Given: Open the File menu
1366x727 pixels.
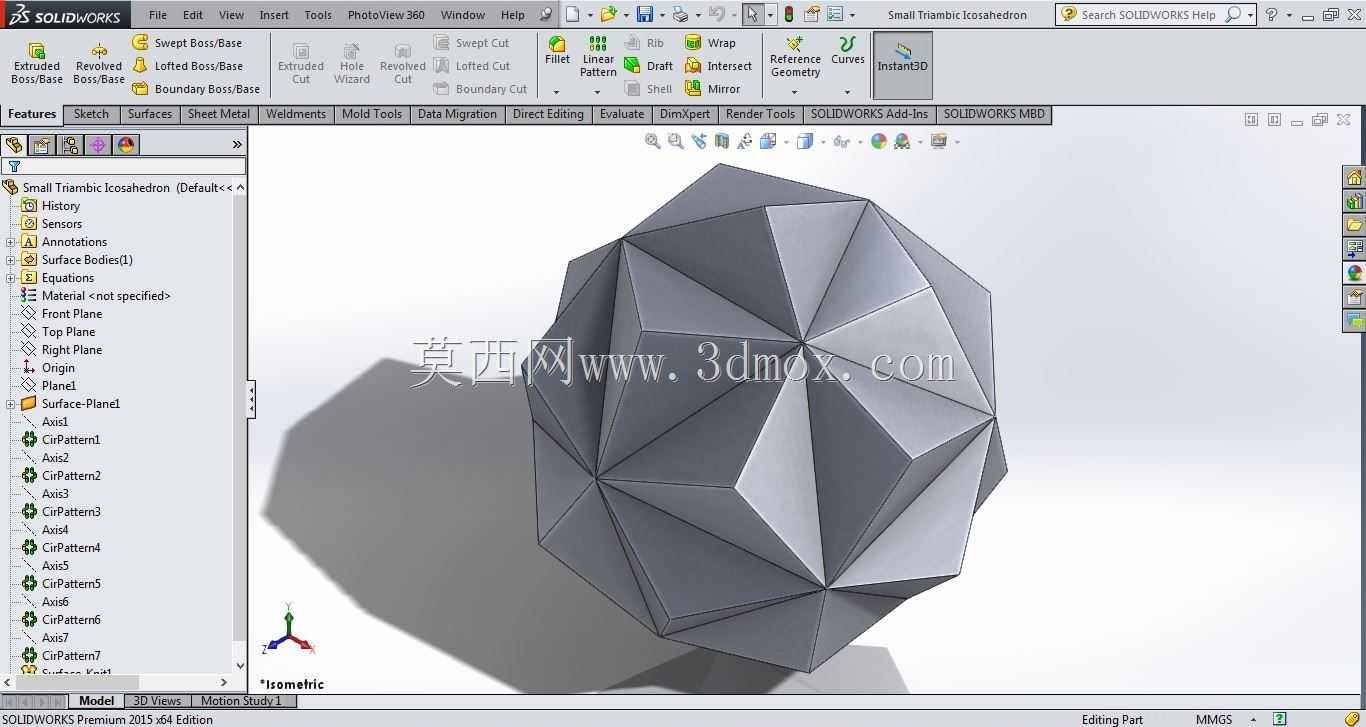Looking at the screenshot, I should point(158,15).
